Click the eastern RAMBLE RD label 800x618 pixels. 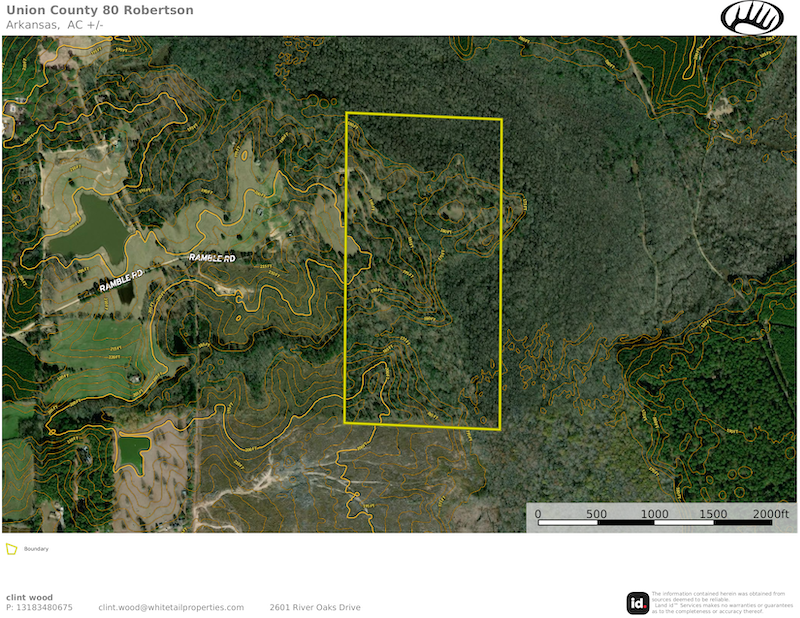click(x=212, y=258)
